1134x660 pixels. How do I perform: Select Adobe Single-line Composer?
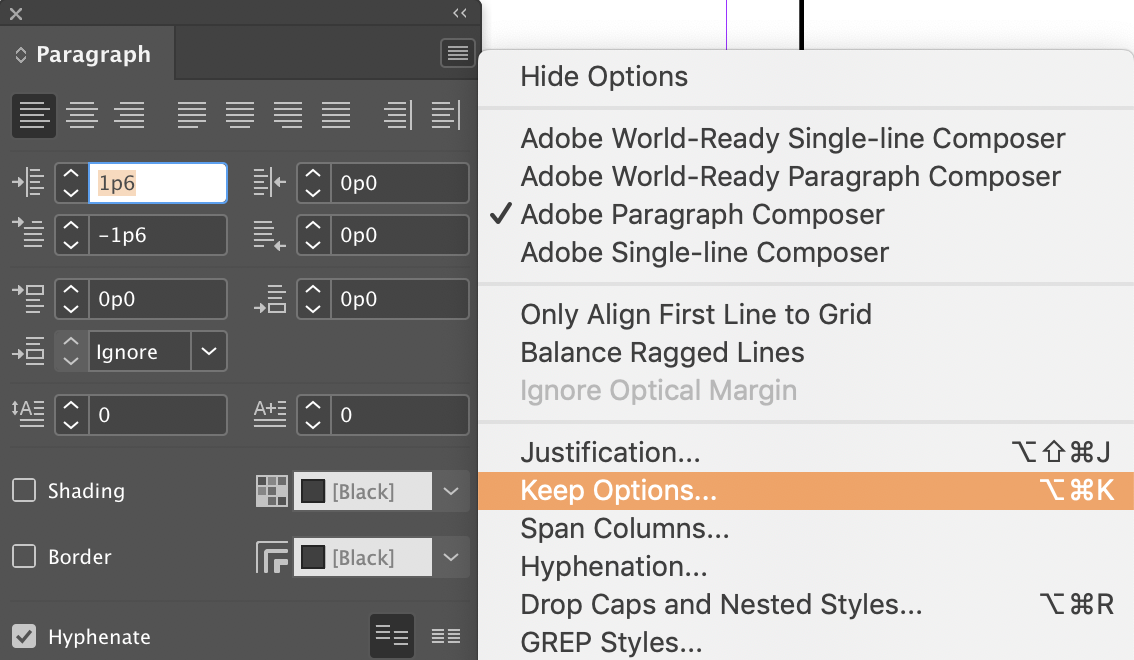pyautogui.click(x=704, y=252)
